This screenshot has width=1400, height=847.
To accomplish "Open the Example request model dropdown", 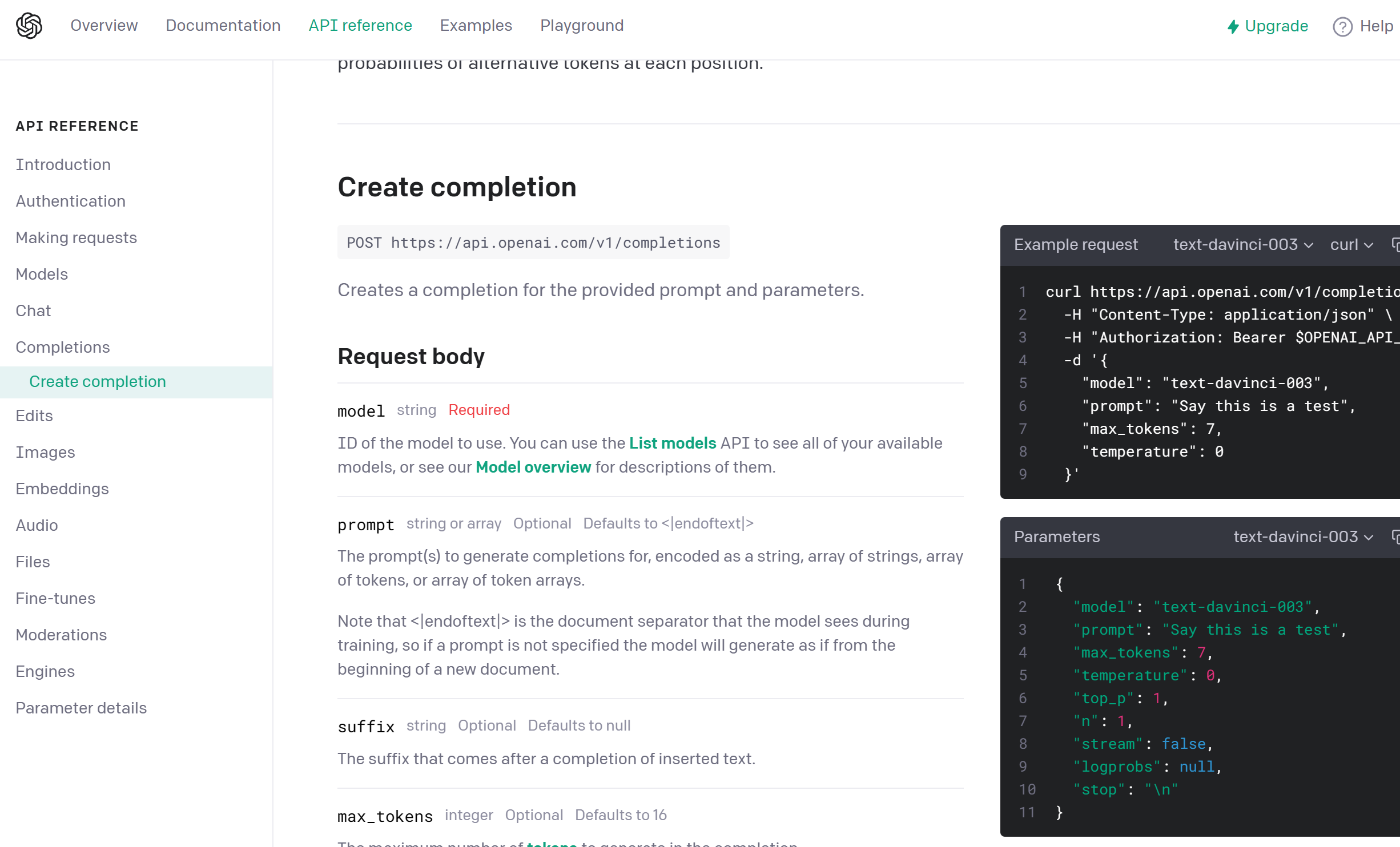I will point(1244,245).
